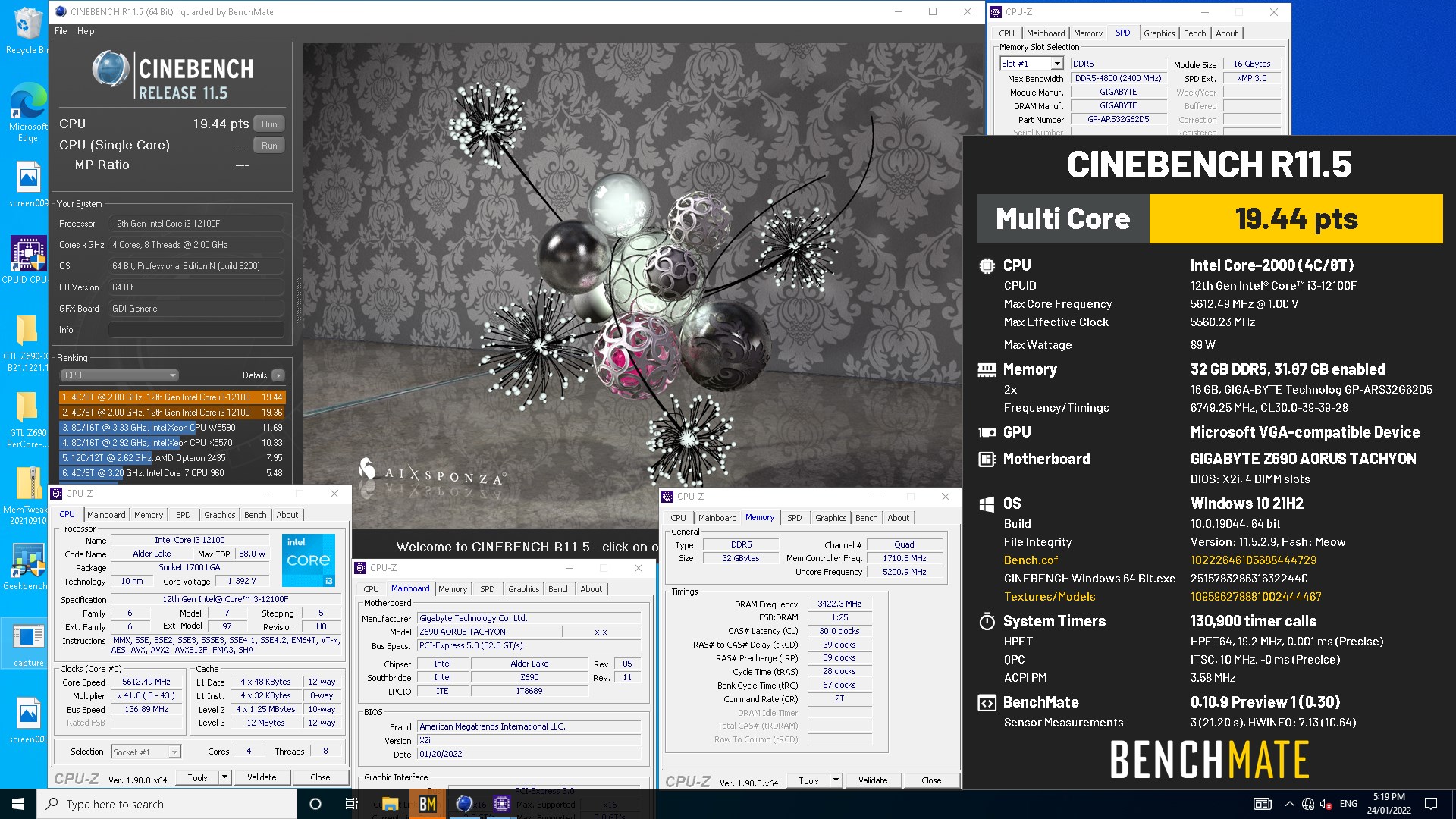
Task: Expand the Tools dropdown arrow in the CPU tab window
Action: [224, 777]
